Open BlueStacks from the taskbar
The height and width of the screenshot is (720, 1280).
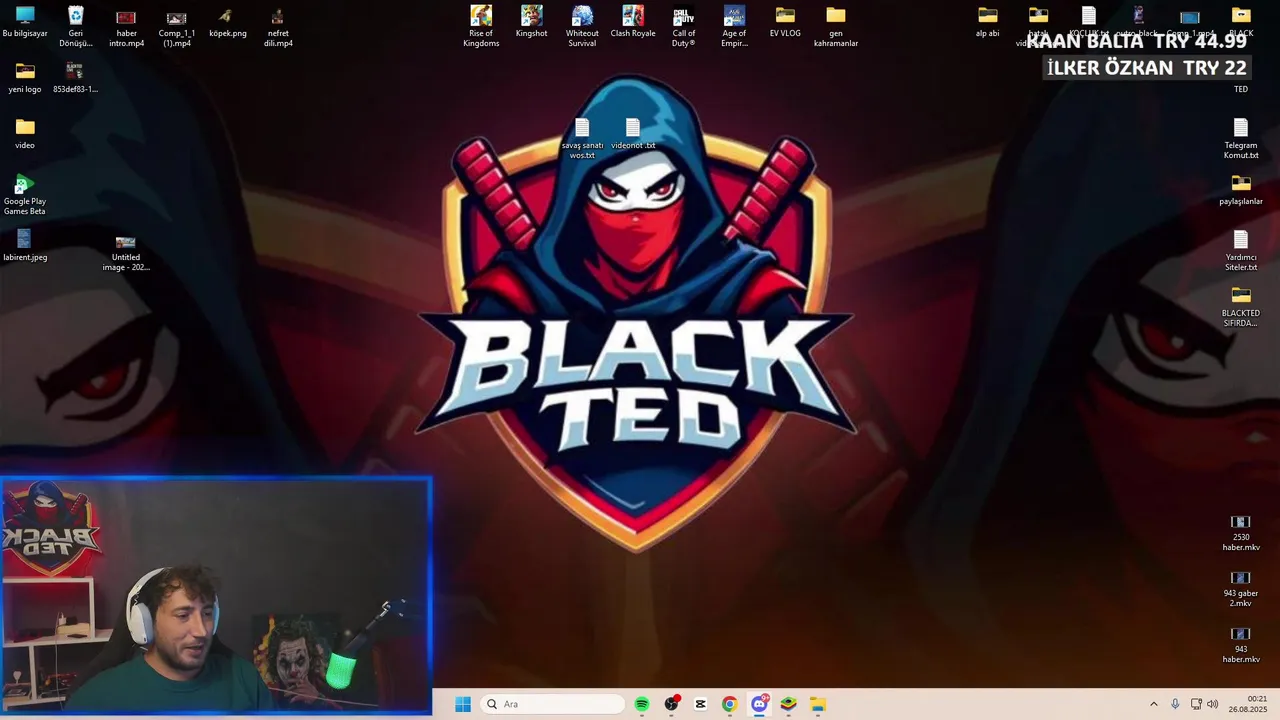coord(788,704)
